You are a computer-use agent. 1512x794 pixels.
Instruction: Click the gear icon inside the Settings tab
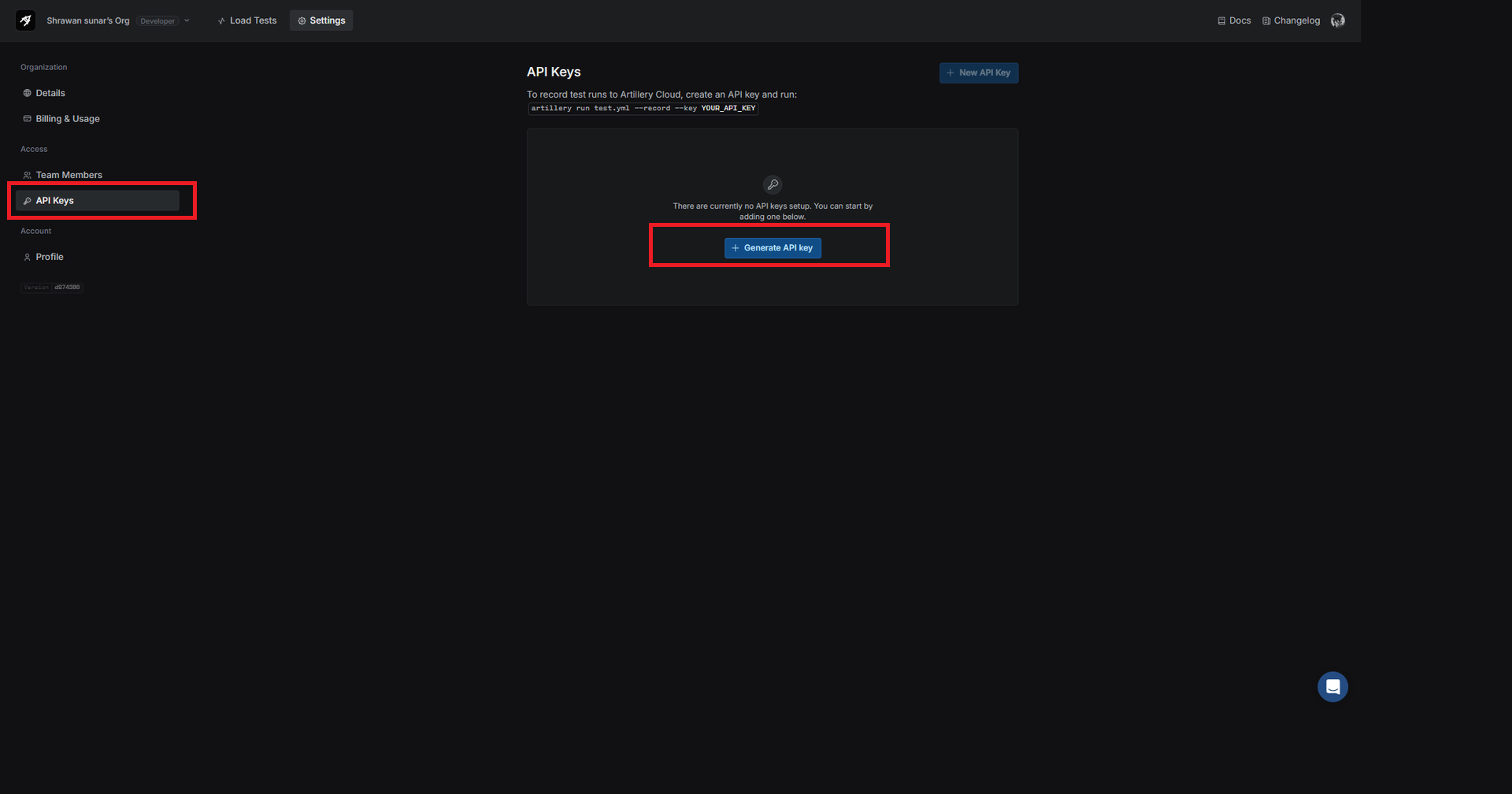point(302,20)
